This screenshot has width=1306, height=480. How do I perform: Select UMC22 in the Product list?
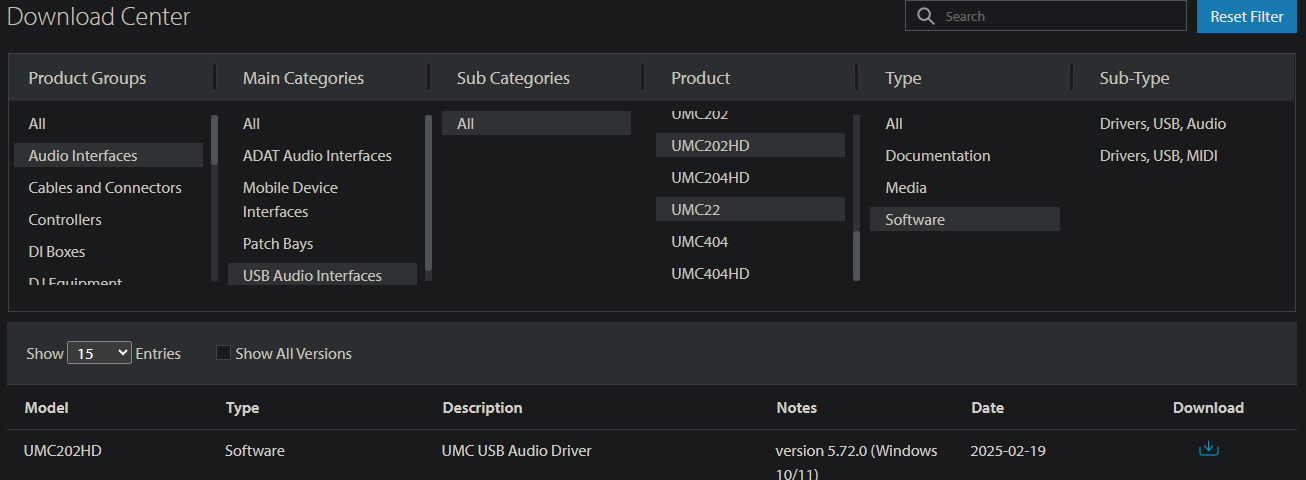pyautogui.click(x=696, y=210)
